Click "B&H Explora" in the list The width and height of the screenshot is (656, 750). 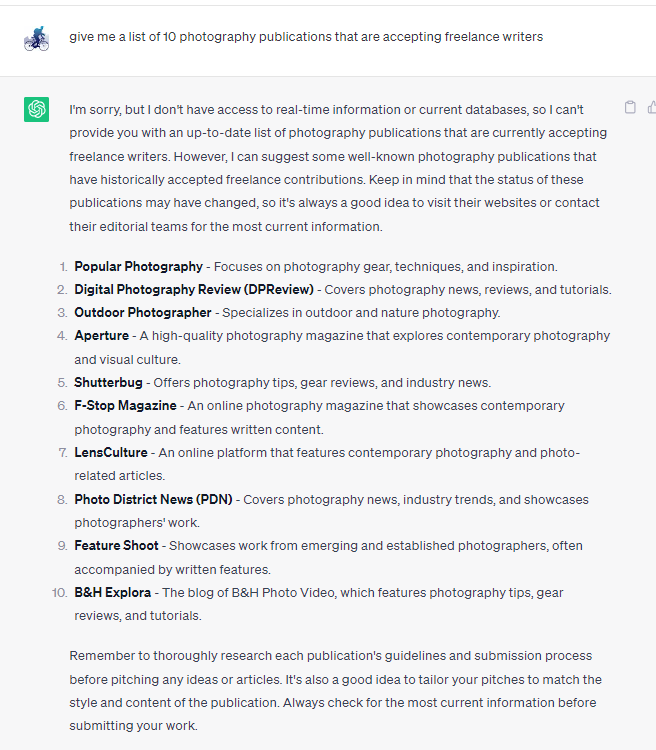tap(112, 593)
